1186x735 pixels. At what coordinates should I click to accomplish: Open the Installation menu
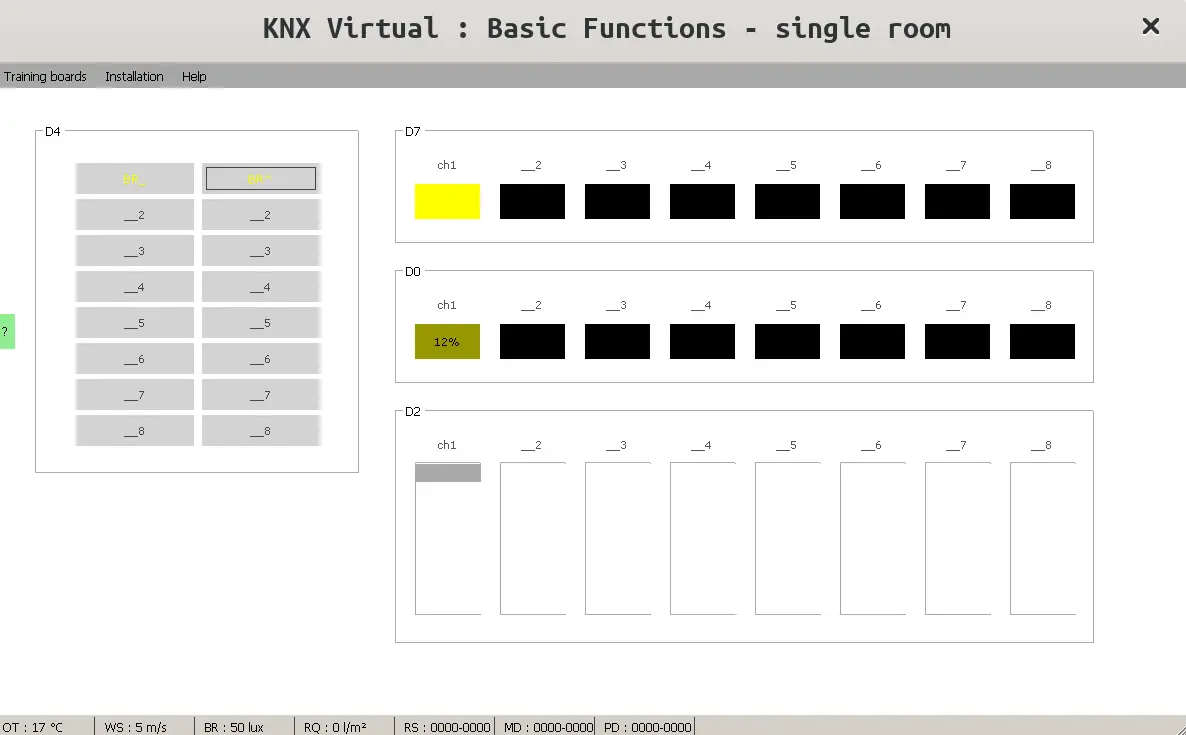pos(134,77)
